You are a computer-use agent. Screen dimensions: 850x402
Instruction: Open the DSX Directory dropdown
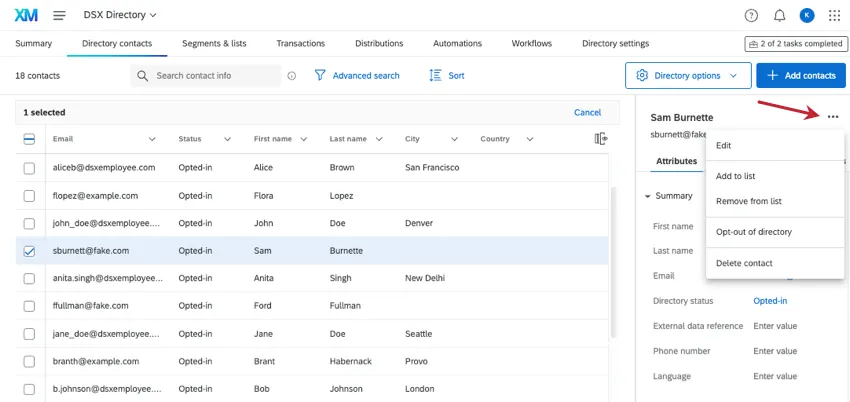pos(118,15)
